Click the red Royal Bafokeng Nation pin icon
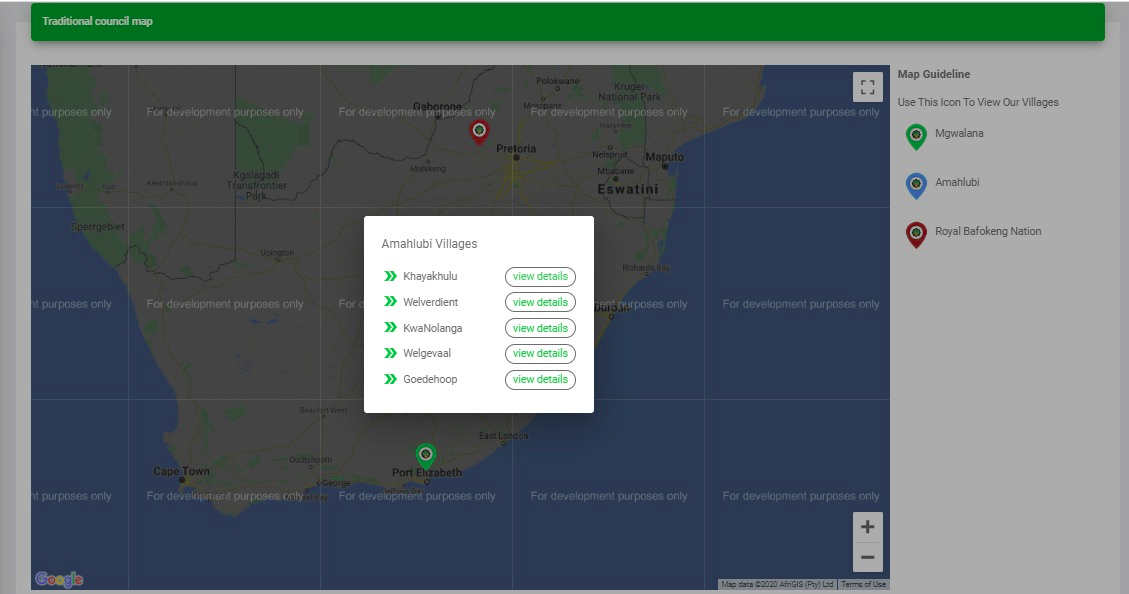 [x=915, y=234]
